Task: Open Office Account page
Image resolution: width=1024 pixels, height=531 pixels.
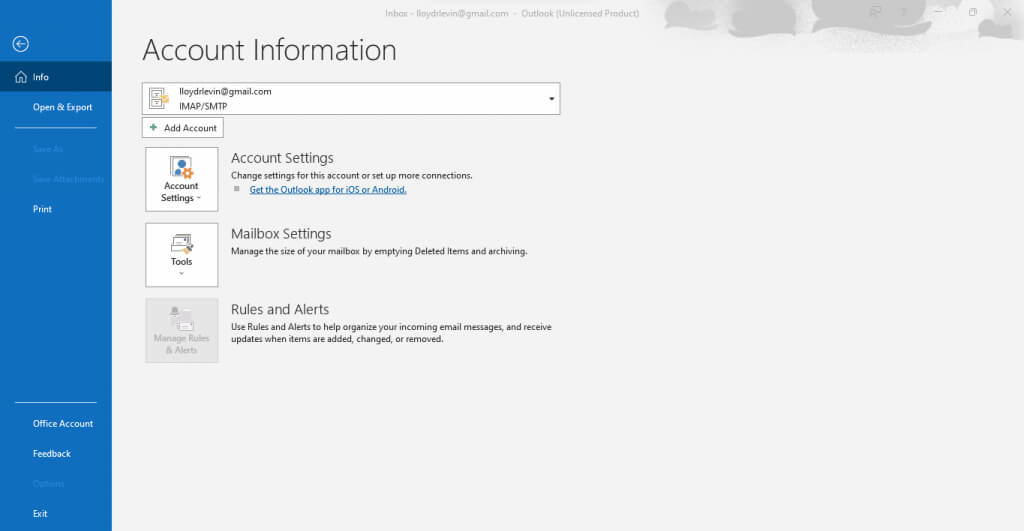Action: click(63, 423)
